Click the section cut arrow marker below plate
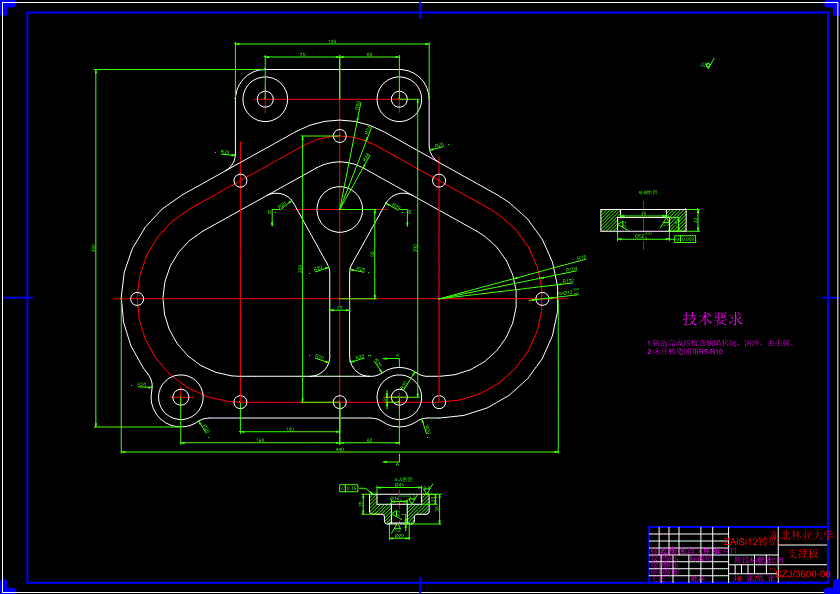This screenshot has height=594, width=840. (x=391, y=459)
